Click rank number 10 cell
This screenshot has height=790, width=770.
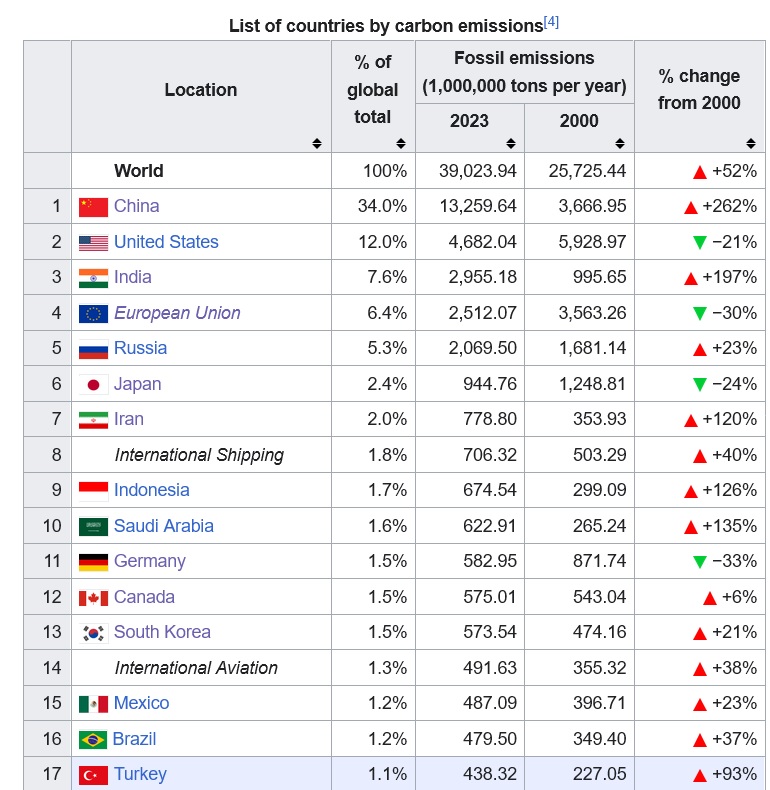[x=47, y=526]
